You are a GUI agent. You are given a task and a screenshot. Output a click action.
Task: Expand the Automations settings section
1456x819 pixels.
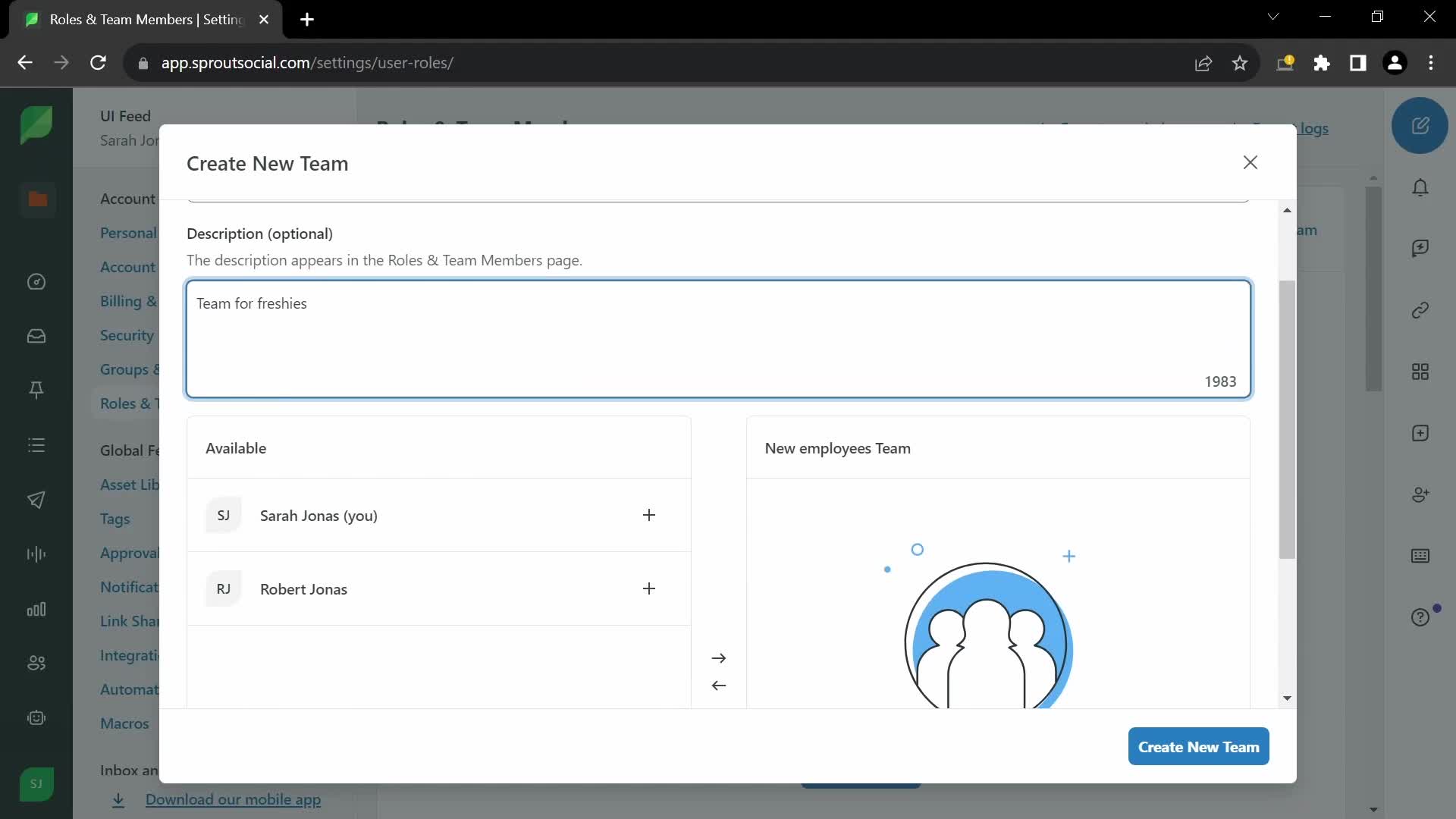(x=129, y=688)
